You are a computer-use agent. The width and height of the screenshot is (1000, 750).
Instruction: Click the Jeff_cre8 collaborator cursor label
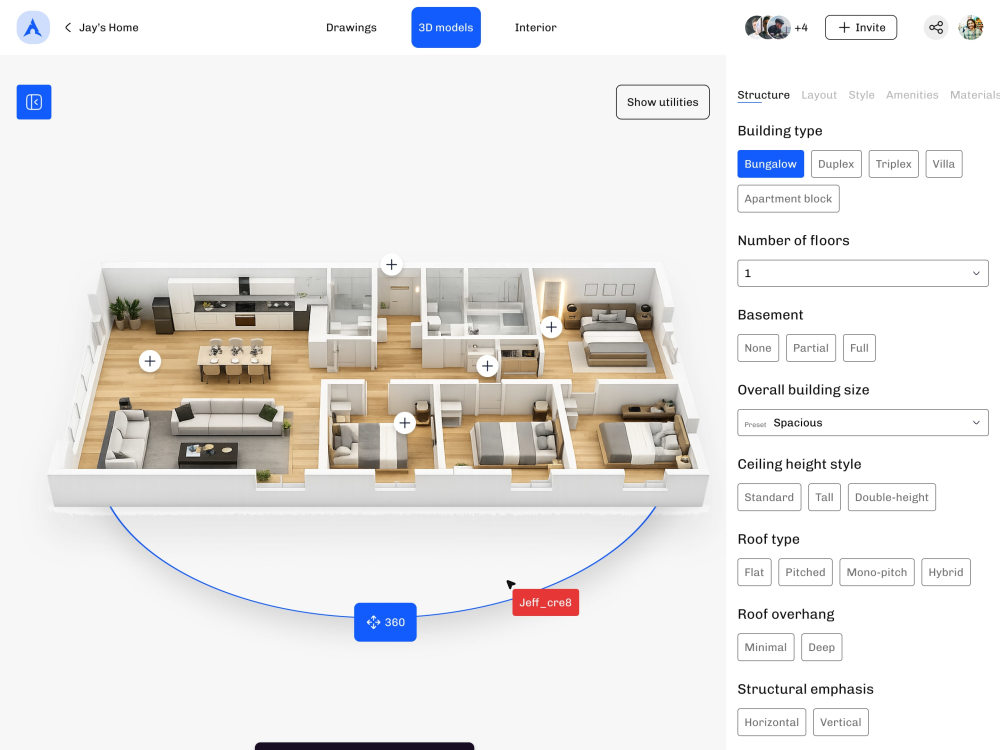point(545,603)
